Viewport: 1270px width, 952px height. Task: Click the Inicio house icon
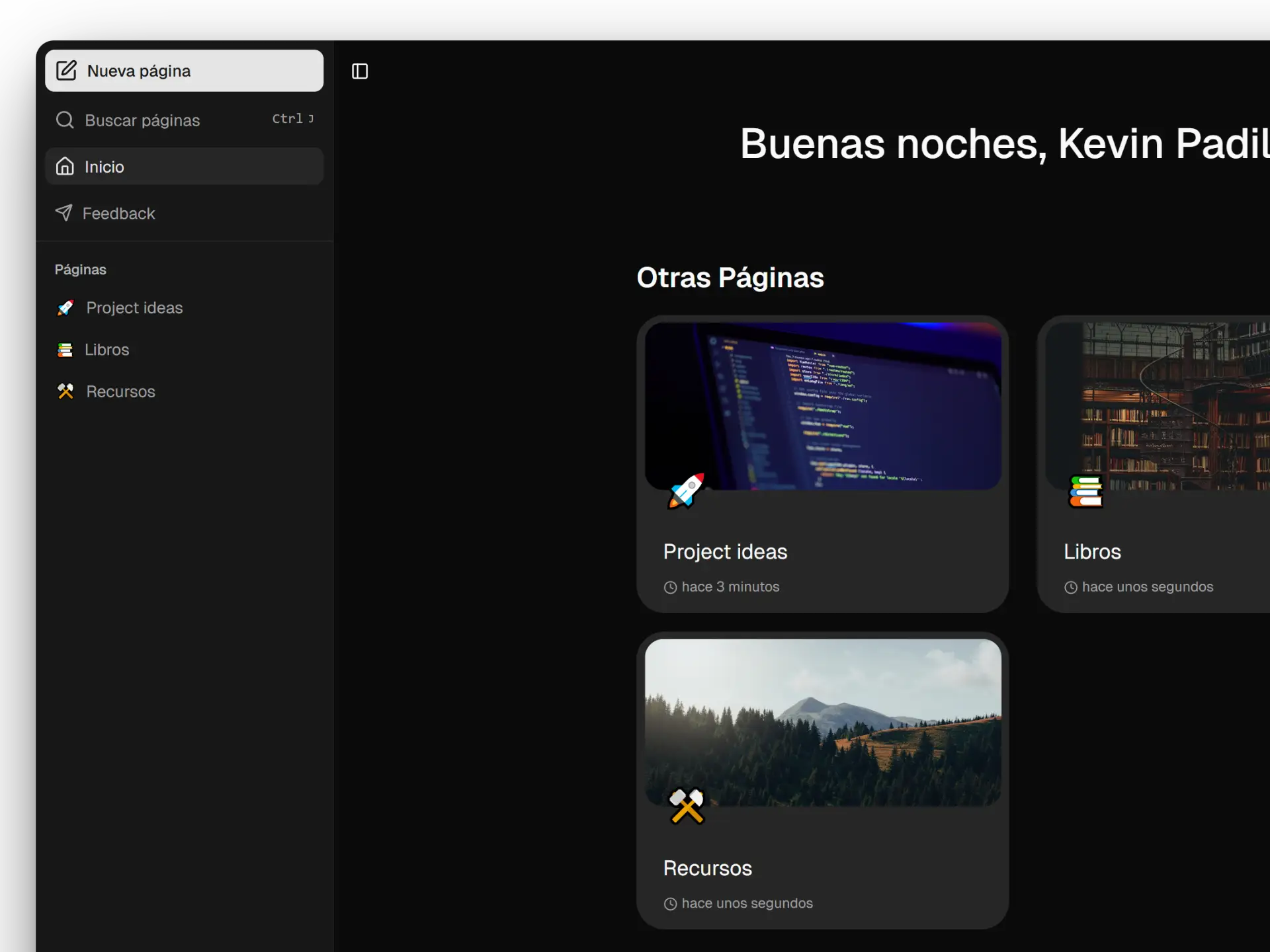point(65,166)
